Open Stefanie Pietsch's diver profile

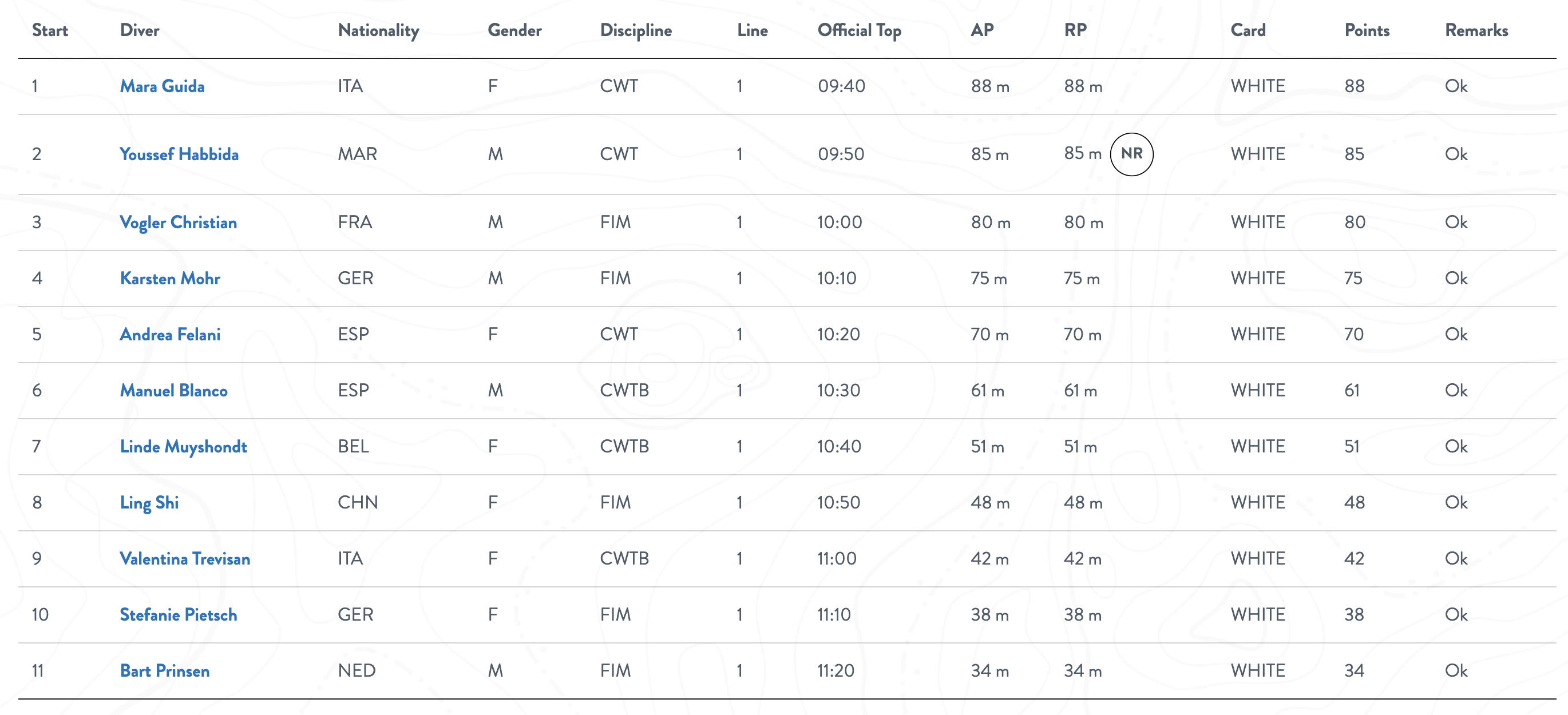point(179,614)
